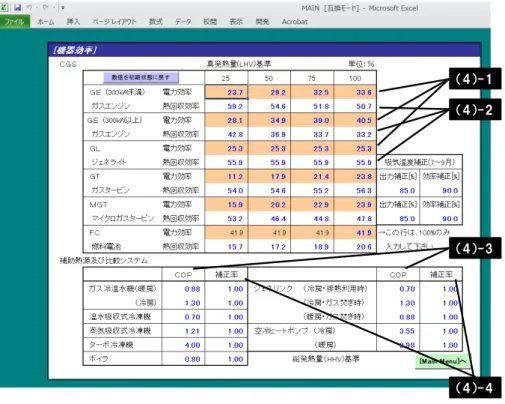The width and height of the screenshot is (505, 404).
Task: Select MGT 電力効率 cell 20.2
Action: pyautogui.click(x=269, y=204)
